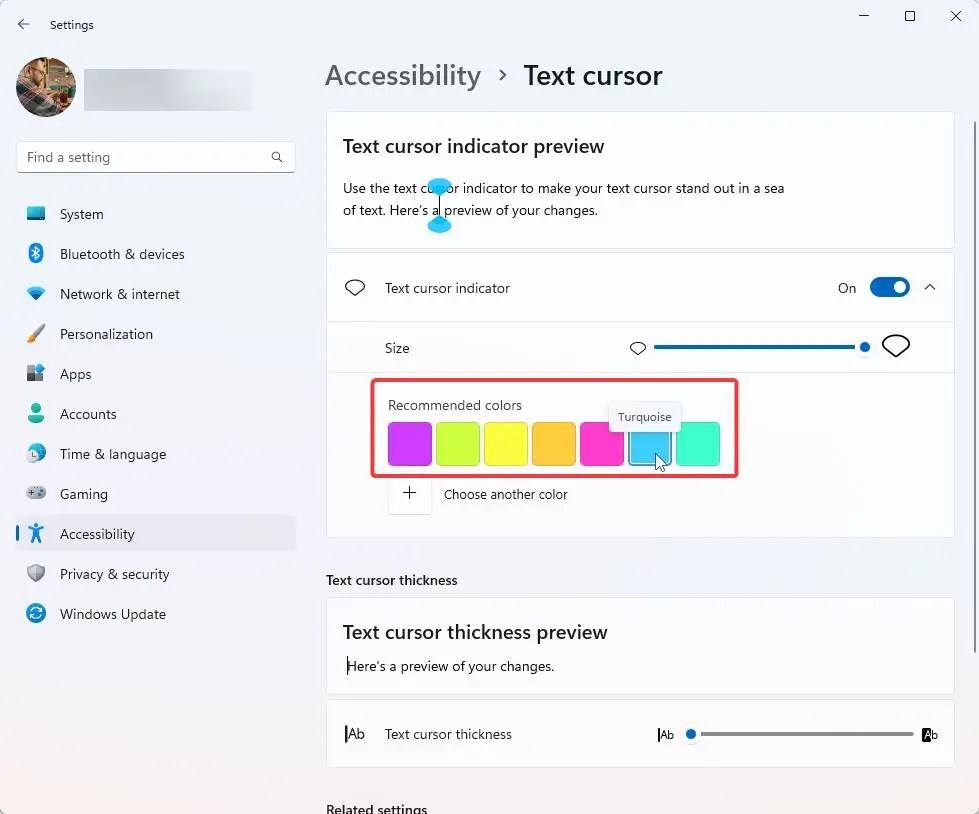Screen dimensions: 979x814
Task: Open Network & internet Wi-Fi icon
Action: 36,293
